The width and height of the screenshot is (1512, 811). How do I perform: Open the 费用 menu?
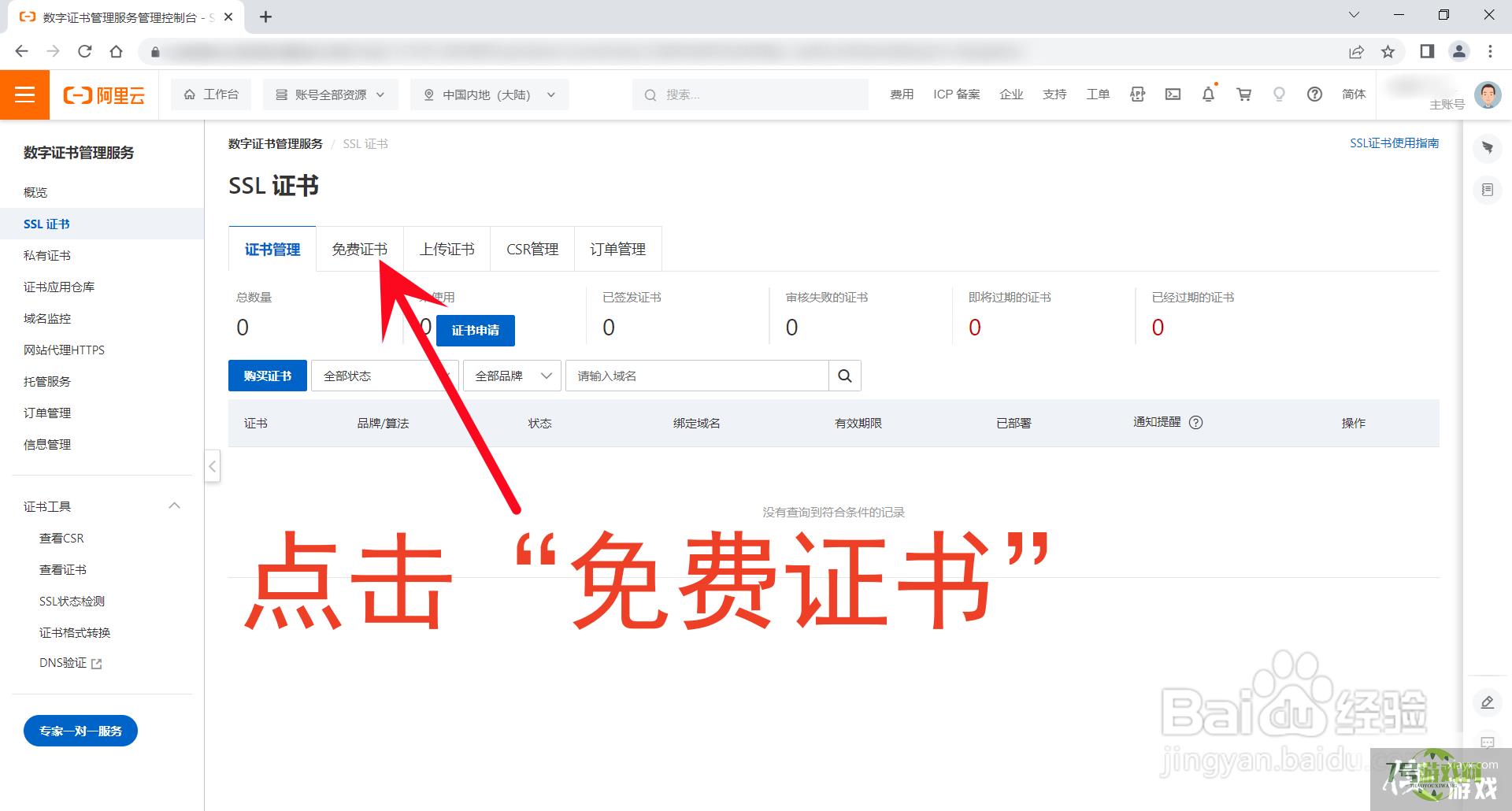(902, 94)
